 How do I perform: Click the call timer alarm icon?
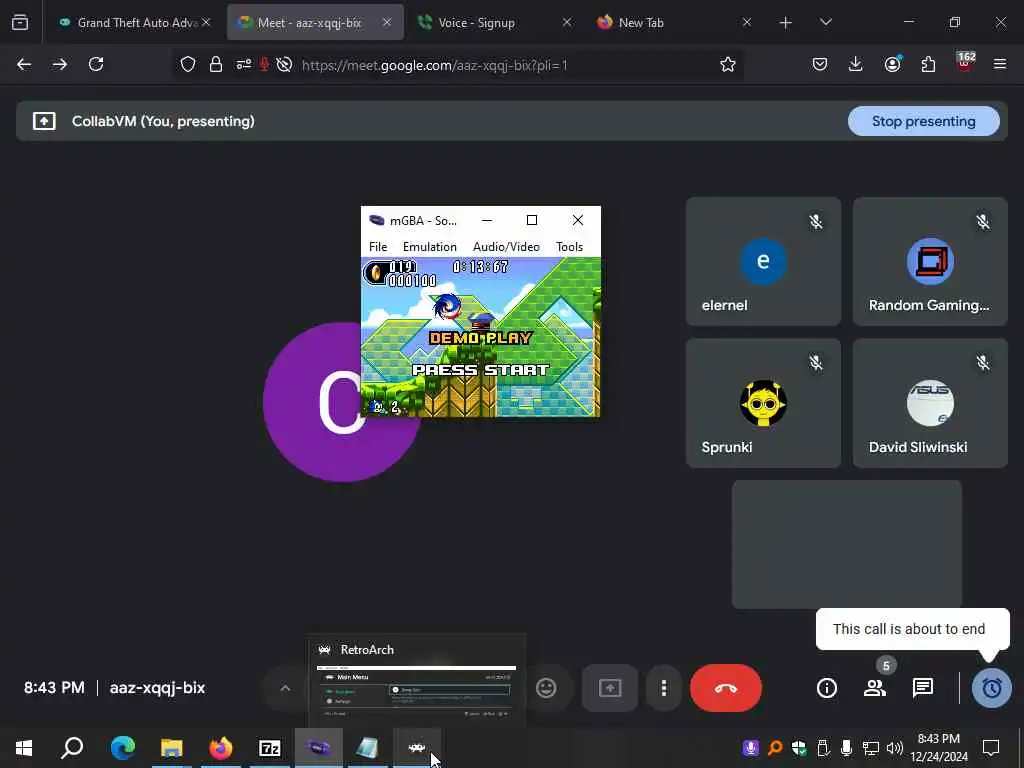[x=991, y=688]
